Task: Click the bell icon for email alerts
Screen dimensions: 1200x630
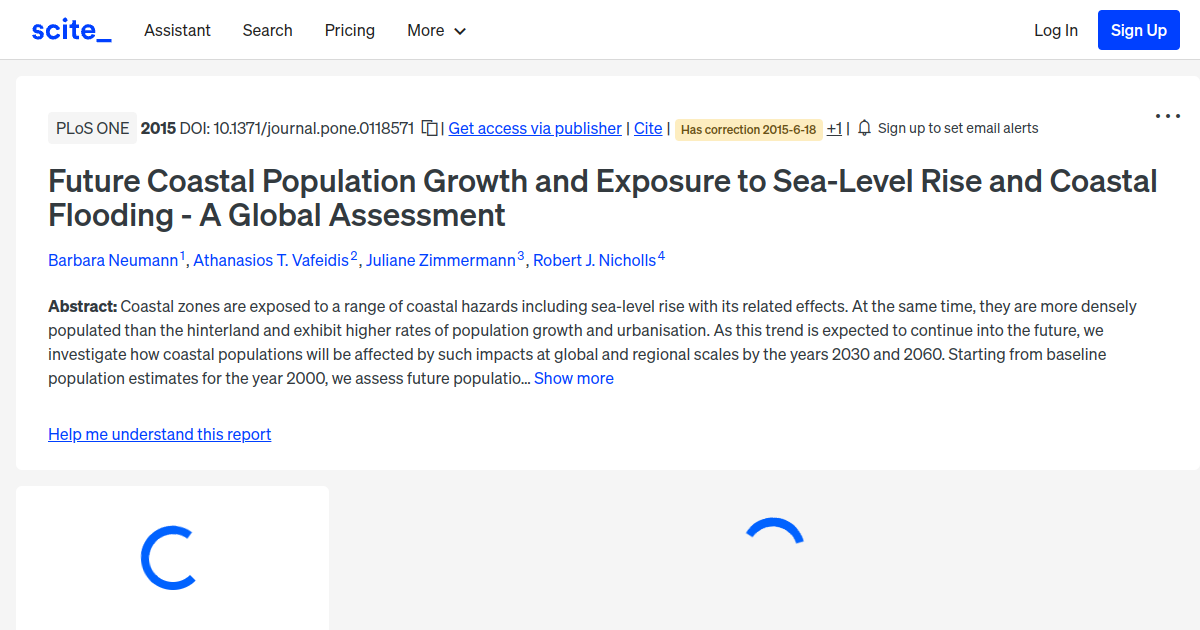Action: tap(862, 128)
